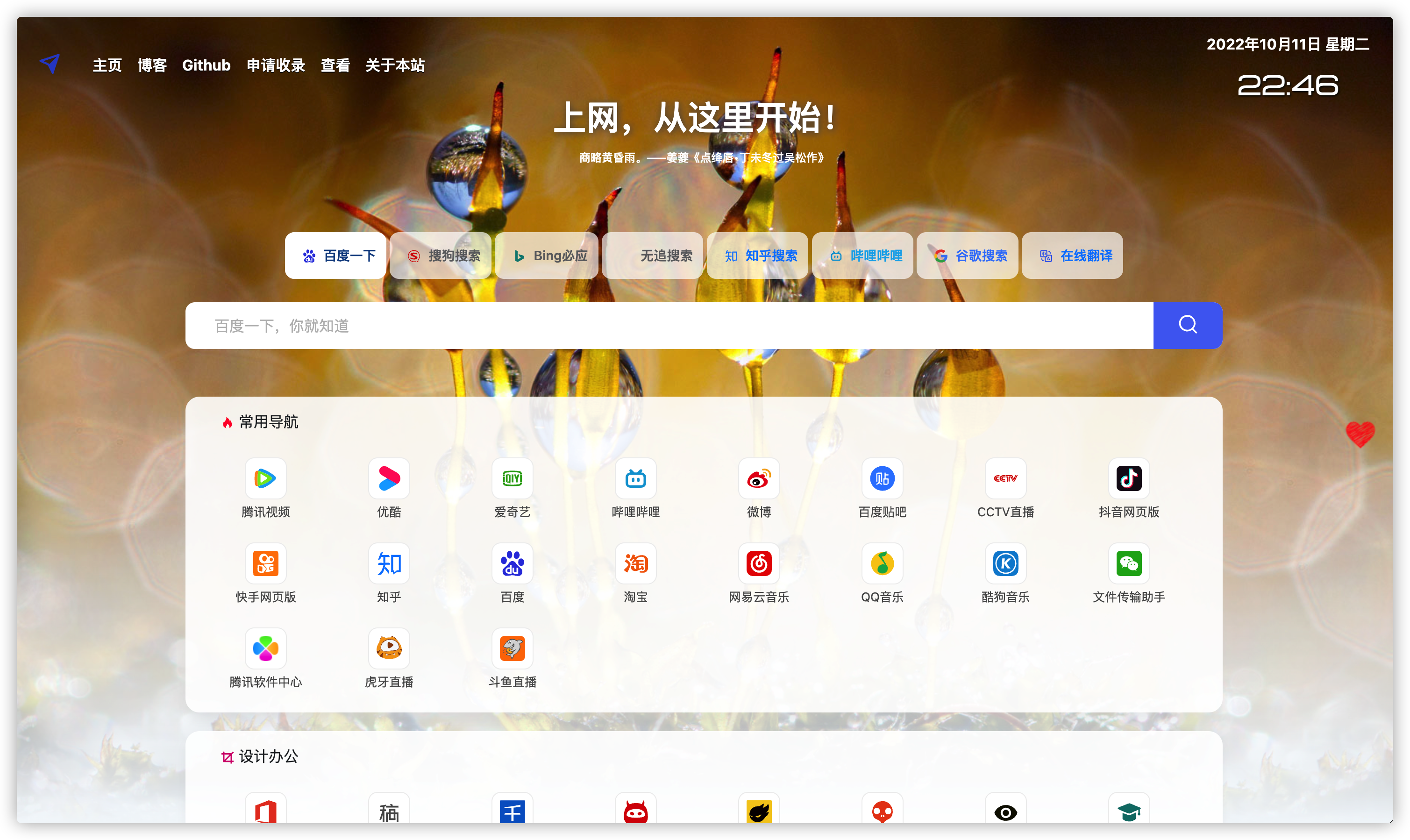
Task: Open the 申请收录 menu item
Action: pyautogui.click(x=276, y=66)
